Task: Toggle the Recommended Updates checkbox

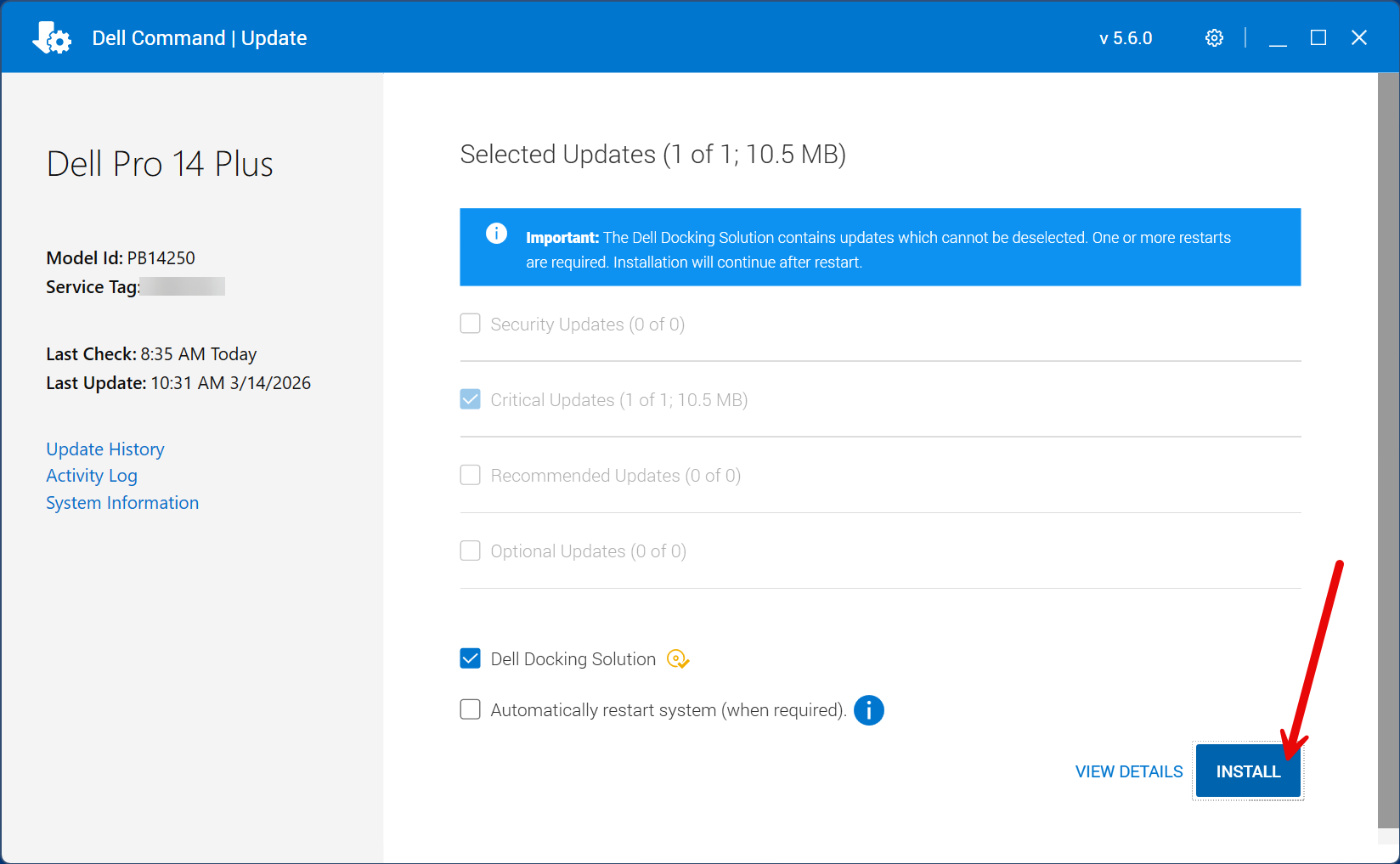Action: point(470,476)
